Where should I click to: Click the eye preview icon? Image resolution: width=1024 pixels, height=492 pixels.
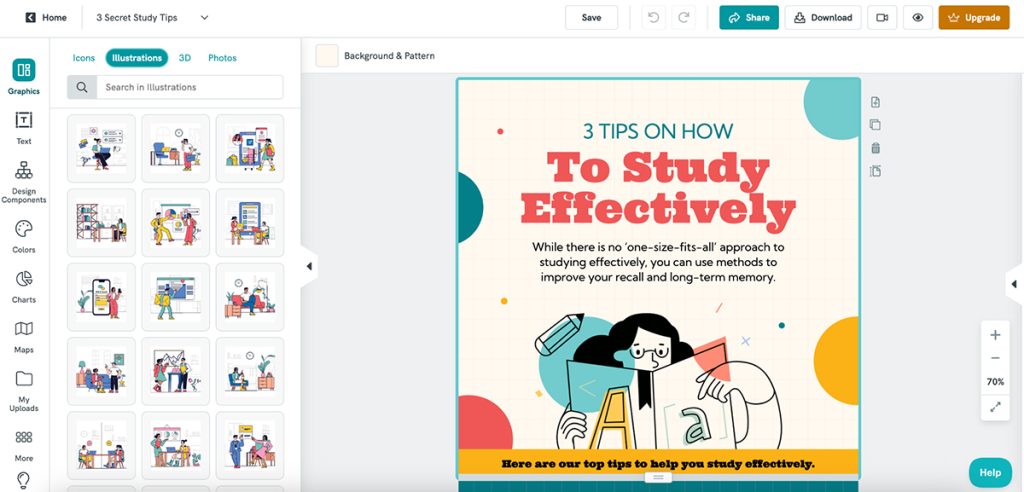tap(918, 18)
